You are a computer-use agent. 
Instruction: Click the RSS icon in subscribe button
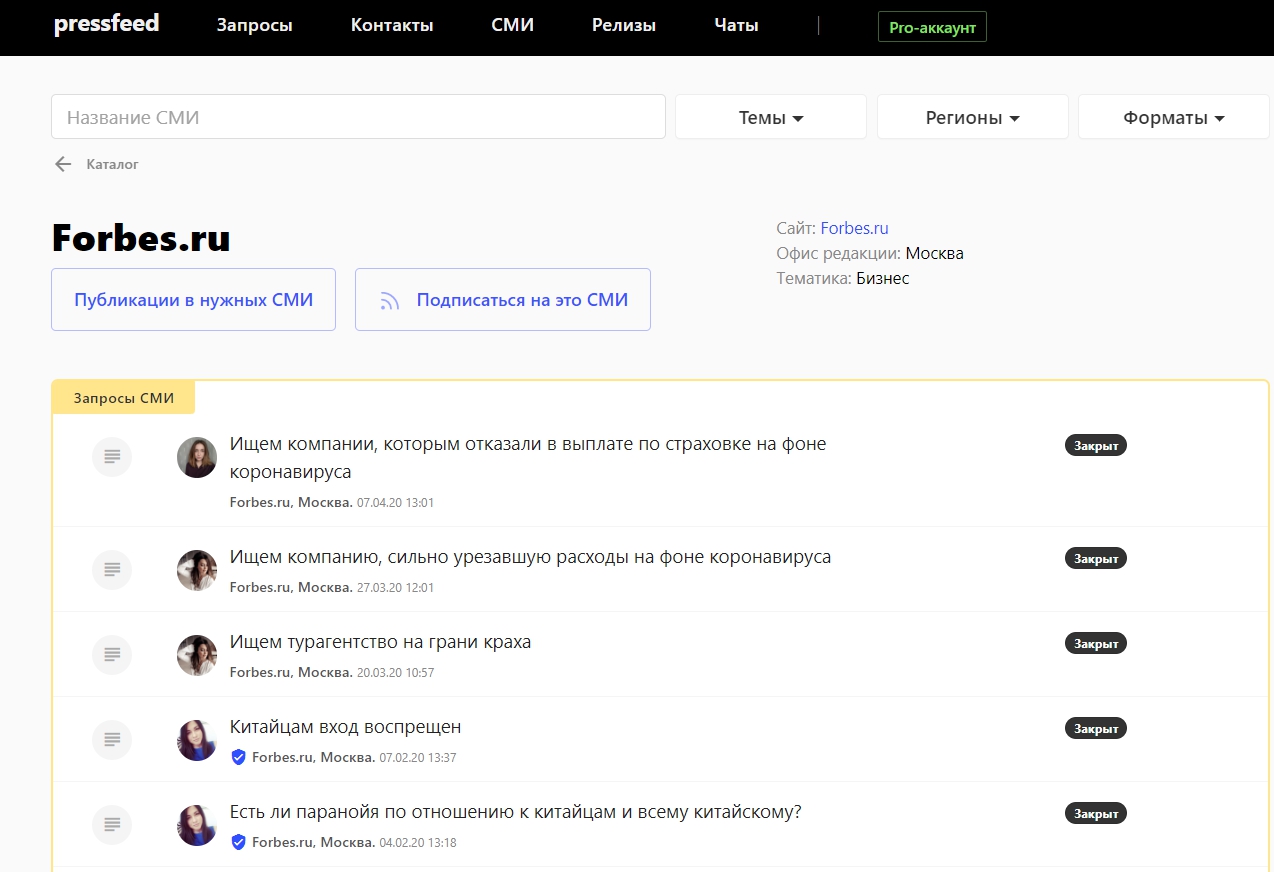coord(389,300)
